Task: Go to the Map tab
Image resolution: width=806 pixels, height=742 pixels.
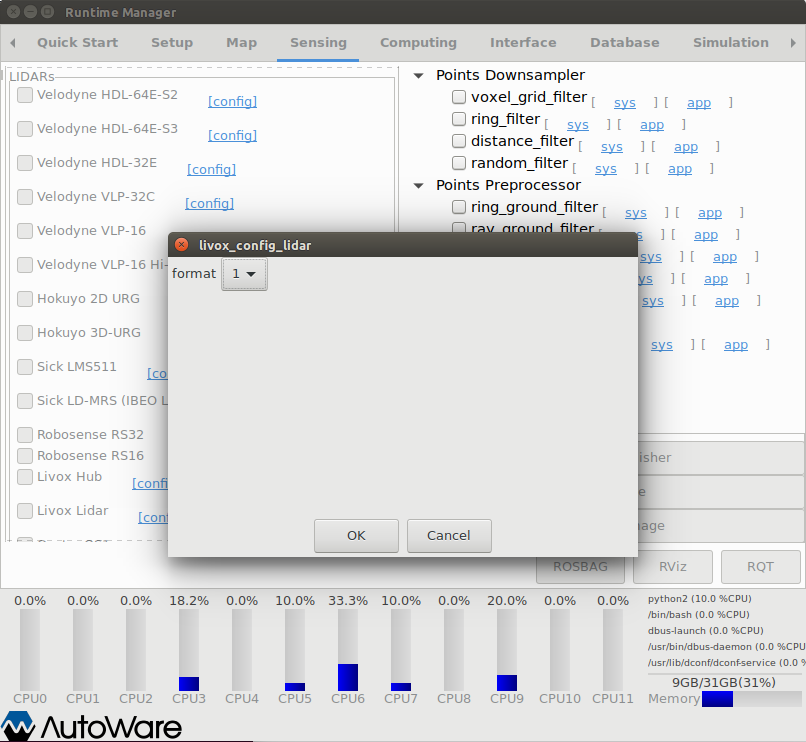Action: tap(242, 43)
